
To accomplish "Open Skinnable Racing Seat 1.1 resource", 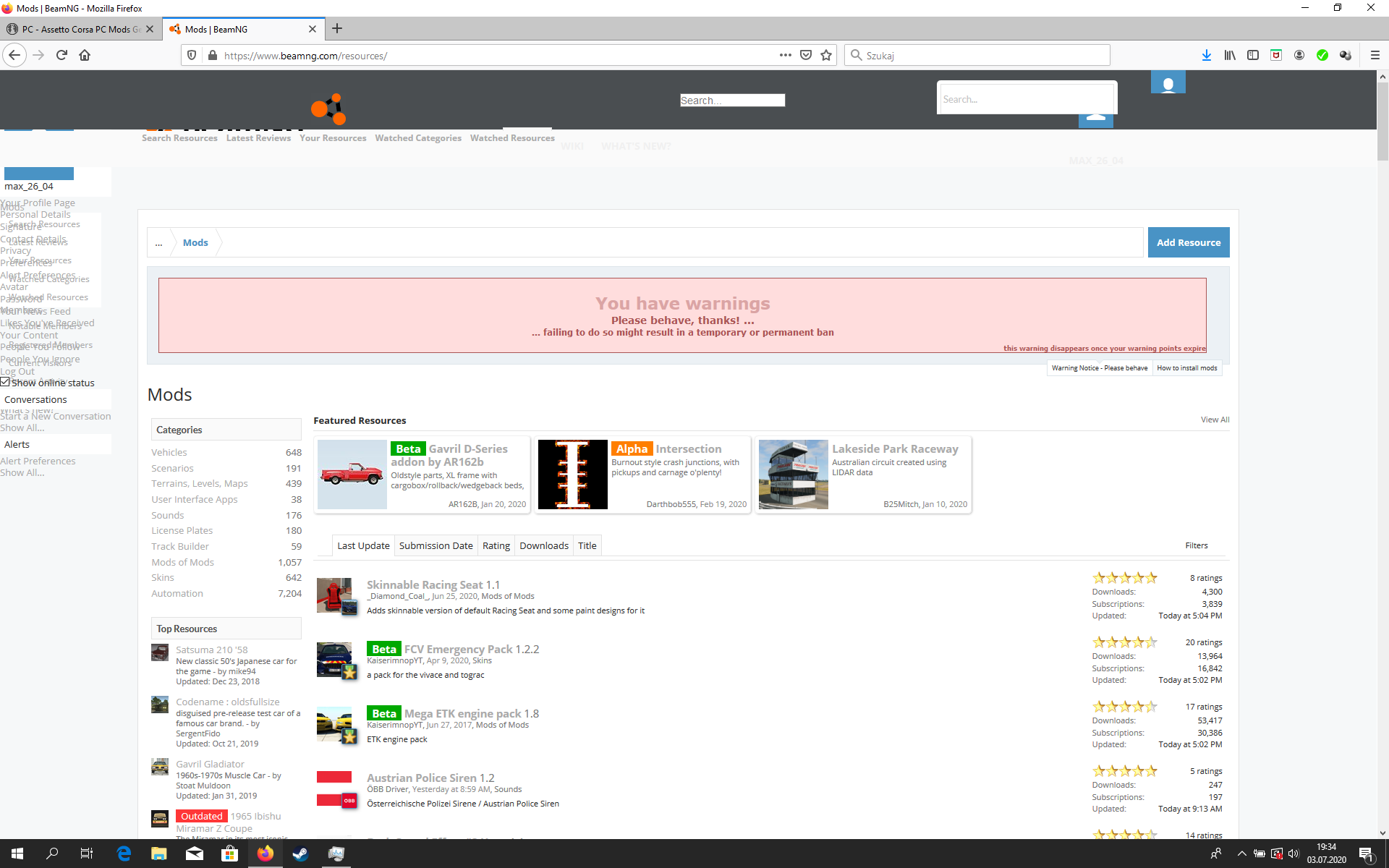I will 433,584.
